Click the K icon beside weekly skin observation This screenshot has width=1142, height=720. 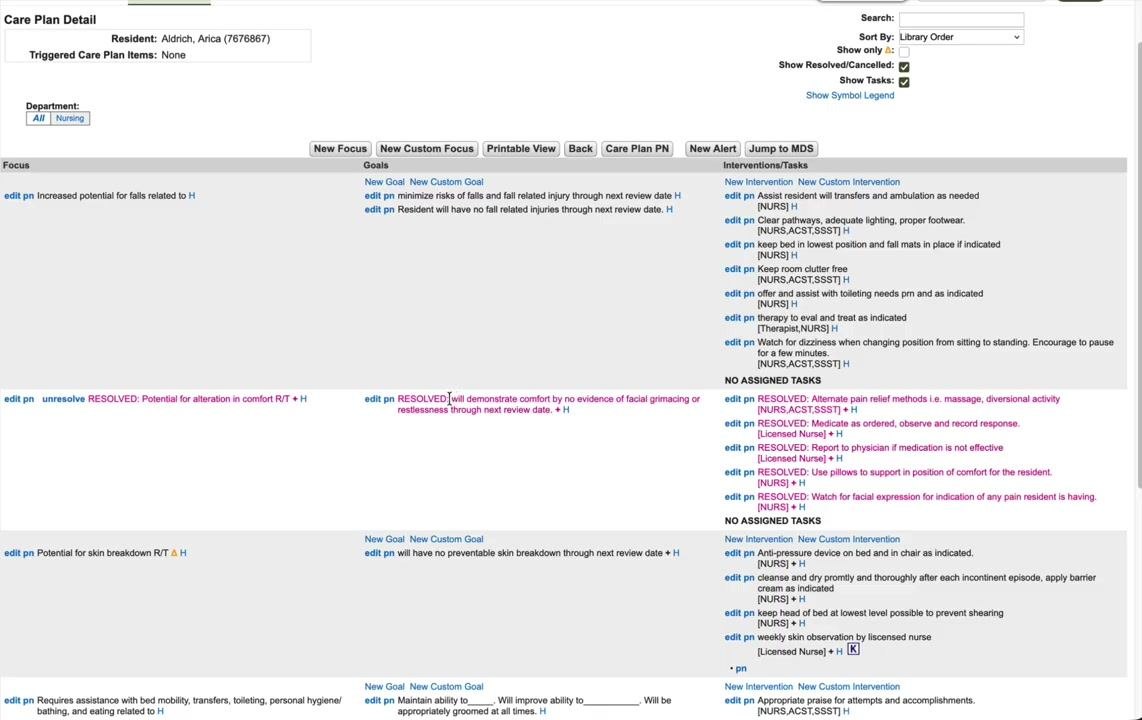click(853, 649)
